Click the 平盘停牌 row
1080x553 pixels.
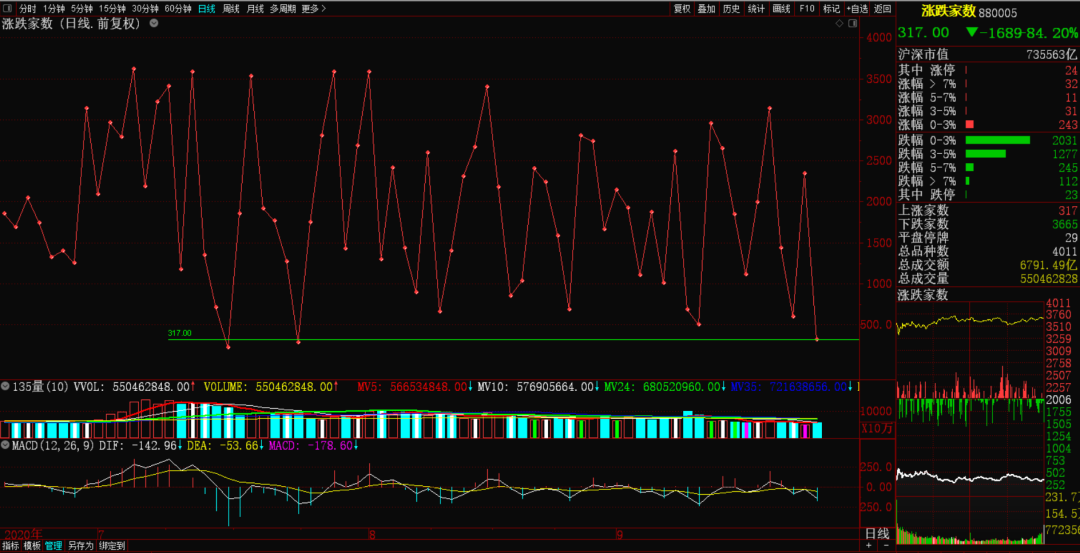[988, 238]
